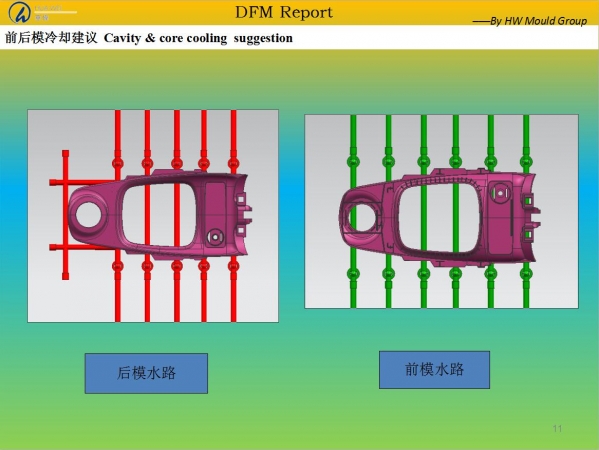Click the circular boss on the right part
The height and width of the screenshot is (450, 599).
click(x=500, y=193)
